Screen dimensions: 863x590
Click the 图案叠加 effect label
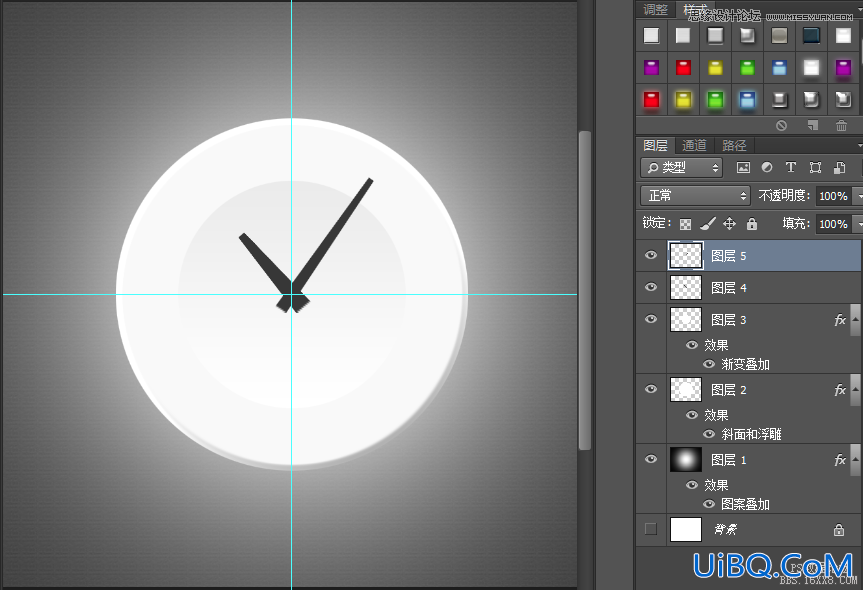coord(745,504)
